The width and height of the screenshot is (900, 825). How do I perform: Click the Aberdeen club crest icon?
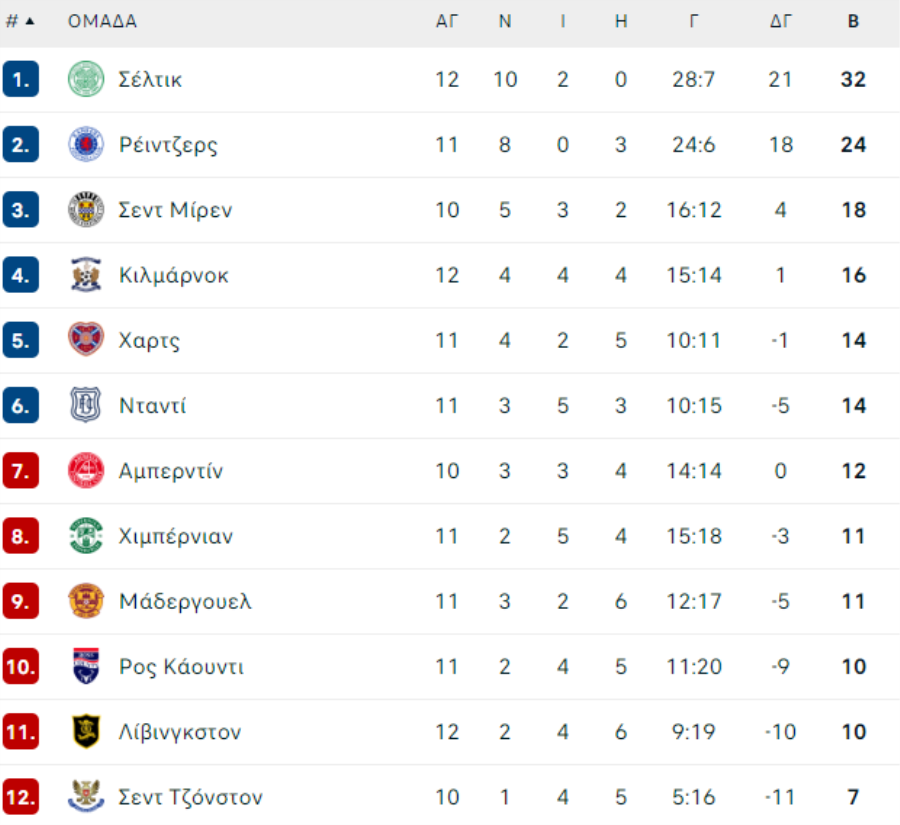[x=86, y=471]
